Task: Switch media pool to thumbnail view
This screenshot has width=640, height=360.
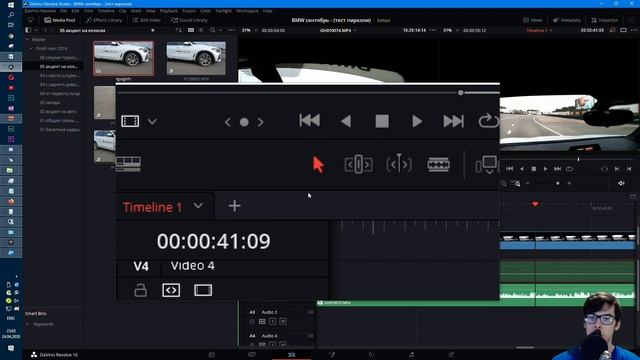Action: 191,30
